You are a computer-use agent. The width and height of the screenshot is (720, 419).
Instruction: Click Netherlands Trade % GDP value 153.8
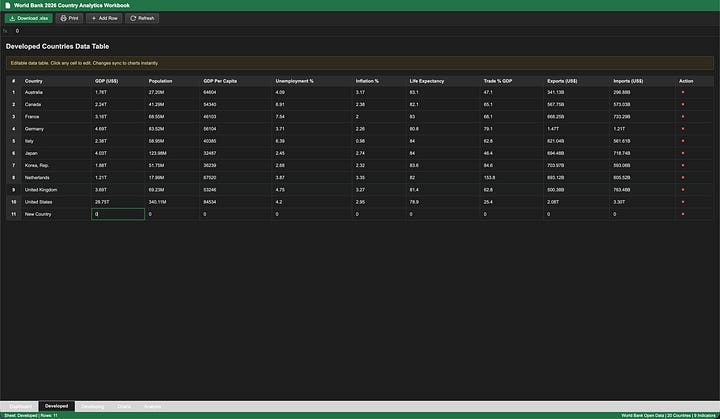pos(512,177)
